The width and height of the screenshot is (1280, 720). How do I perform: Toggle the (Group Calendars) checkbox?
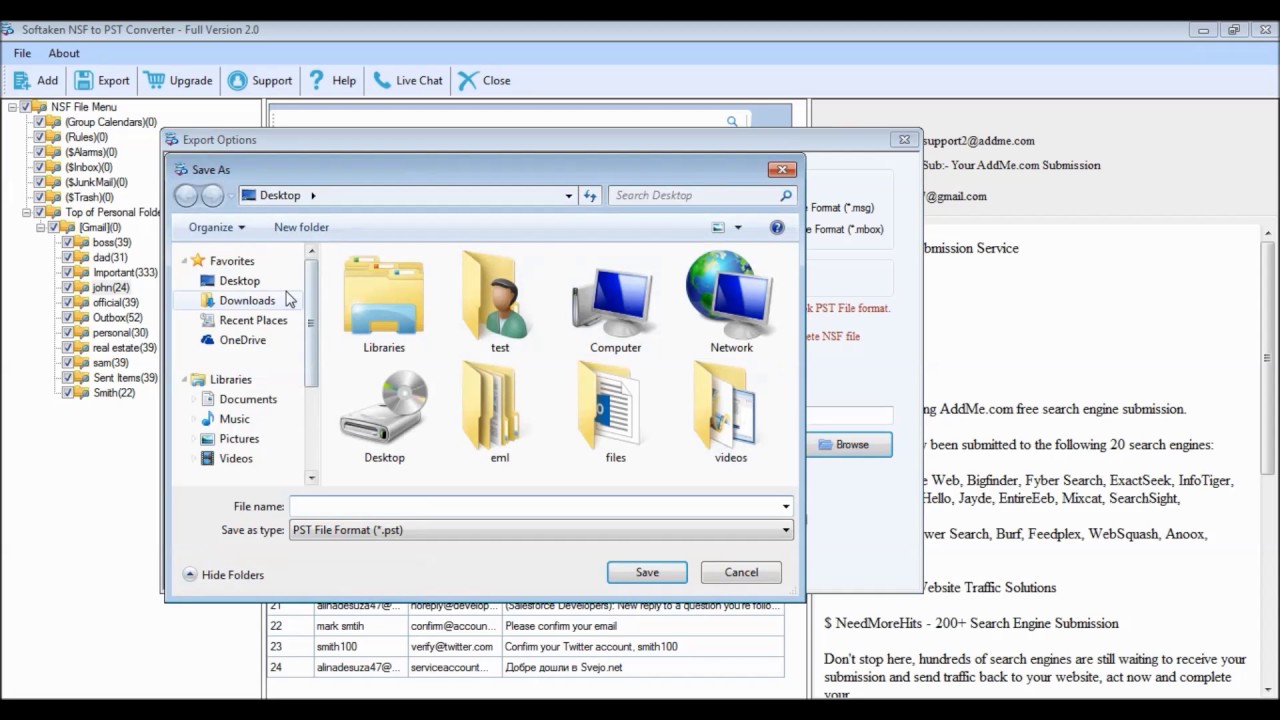tap(40, 122)
